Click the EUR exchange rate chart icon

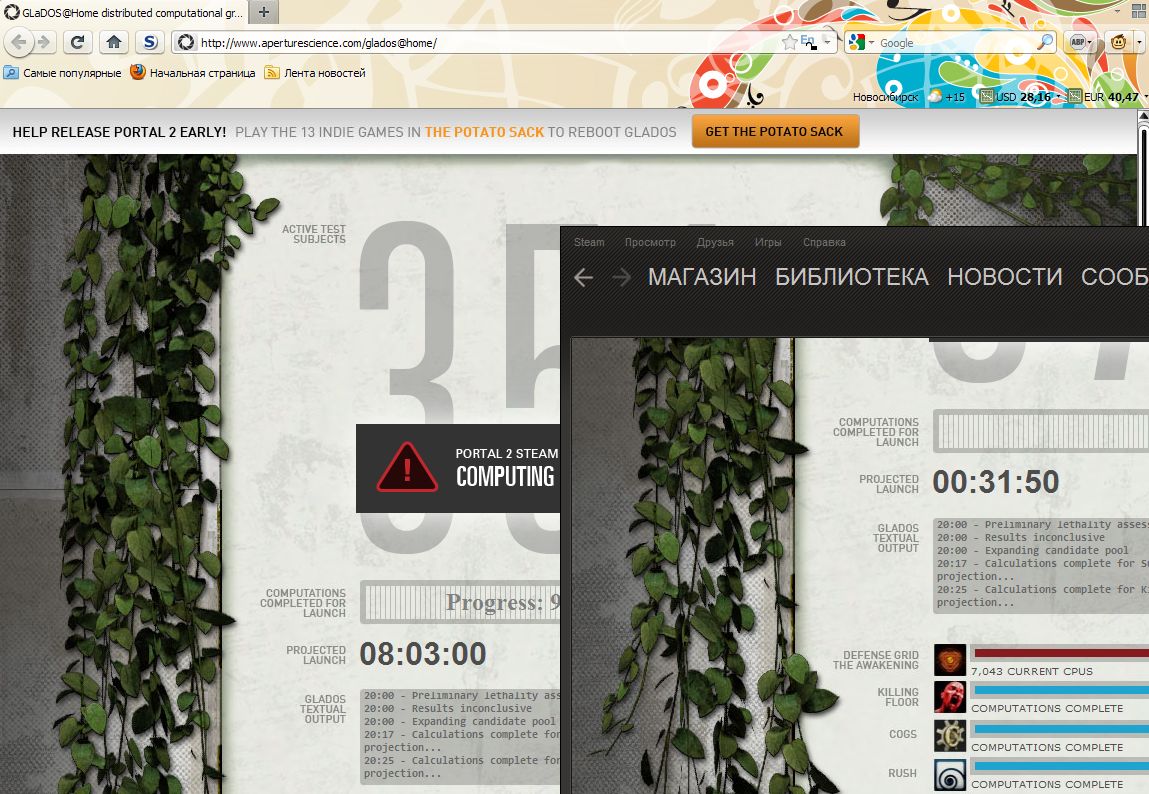[1075, 96]
